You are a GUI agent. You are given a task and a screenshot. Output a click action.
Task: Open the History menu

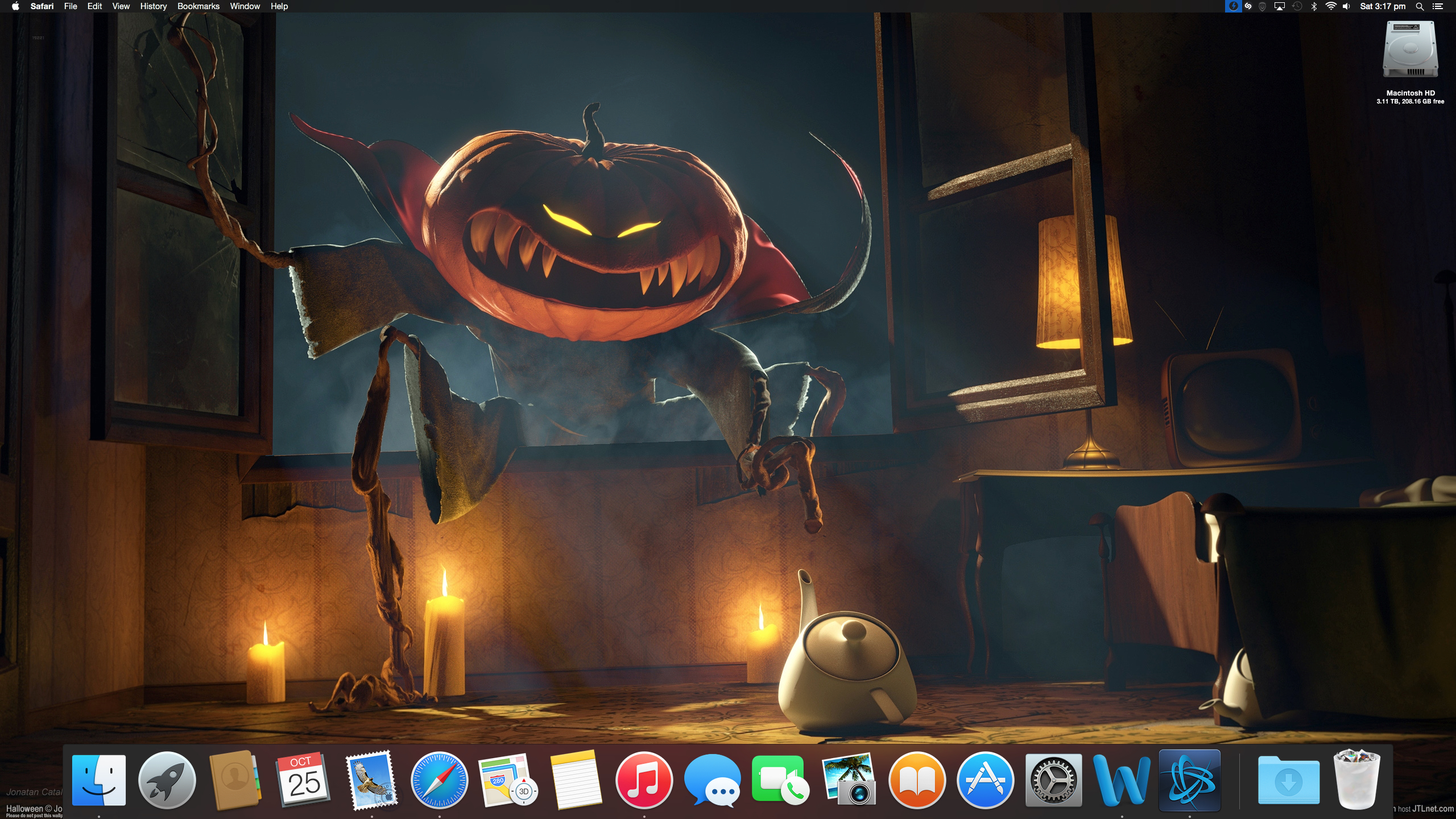(x=153, y=6)
